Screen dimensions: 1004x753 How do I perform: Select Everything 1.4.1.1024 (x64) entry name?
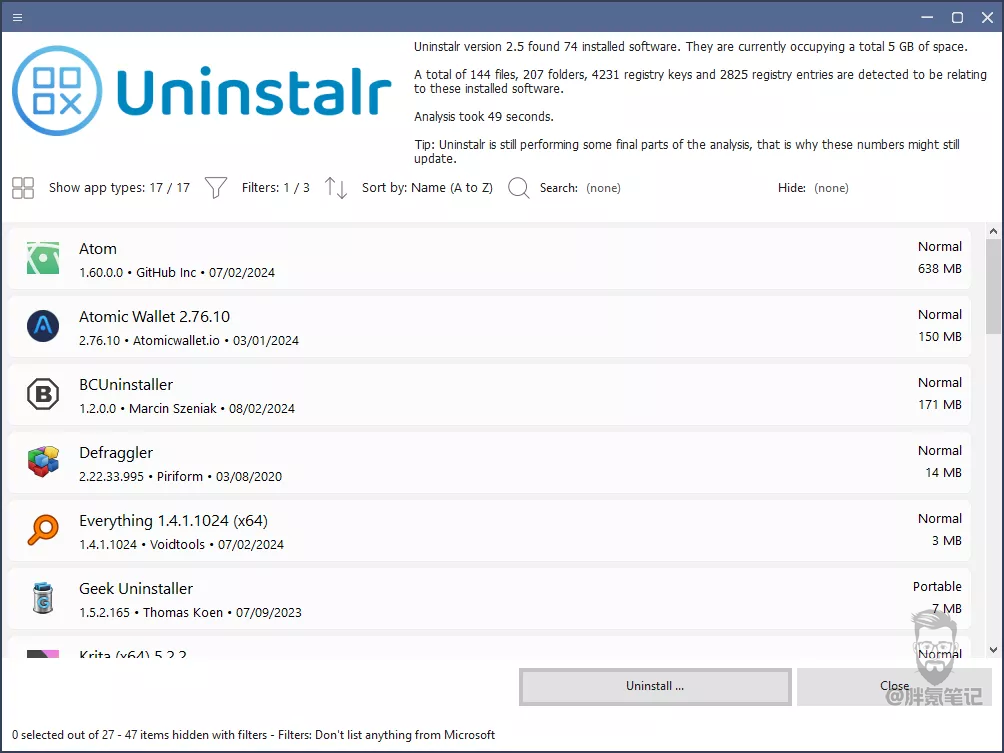click(x=174, y=521)
